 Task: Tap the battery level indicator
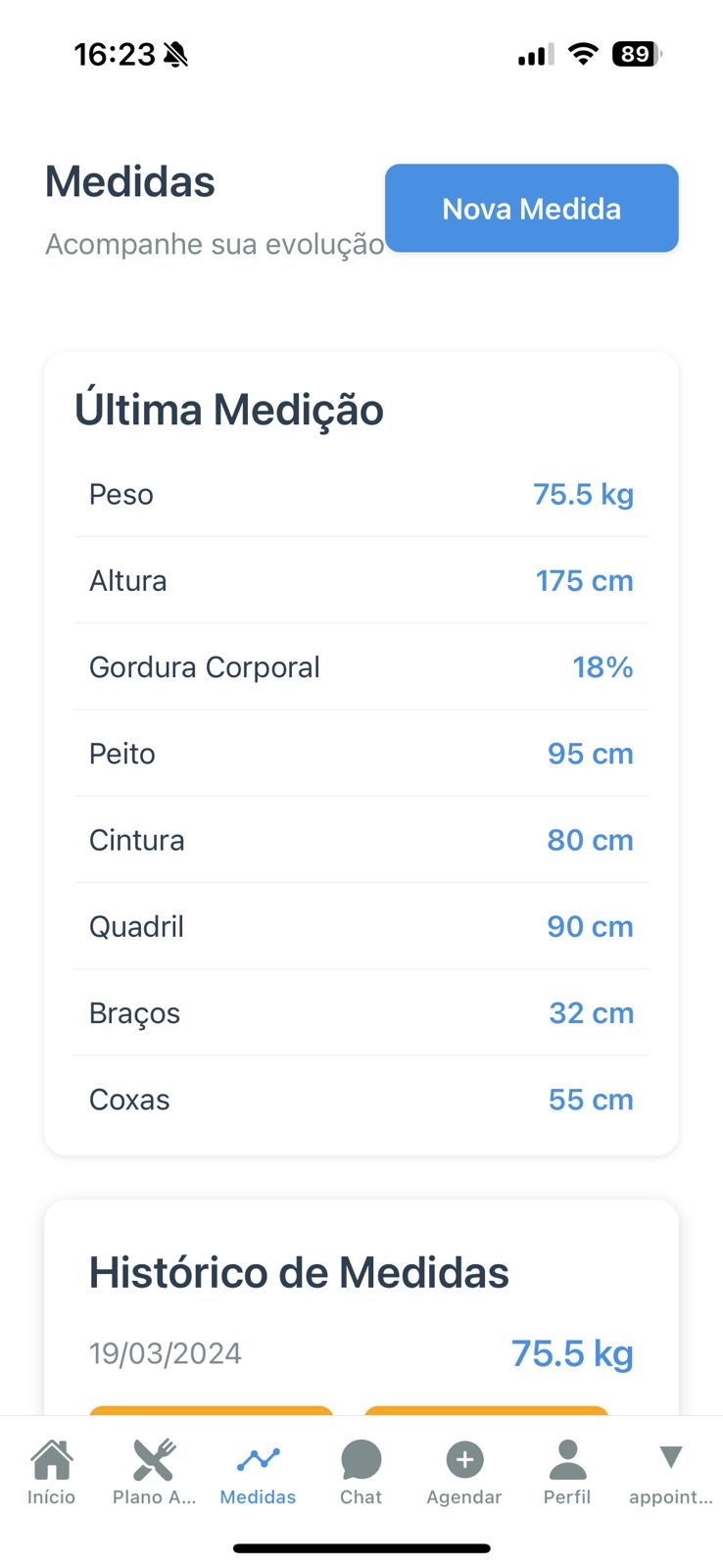(636, 54)
